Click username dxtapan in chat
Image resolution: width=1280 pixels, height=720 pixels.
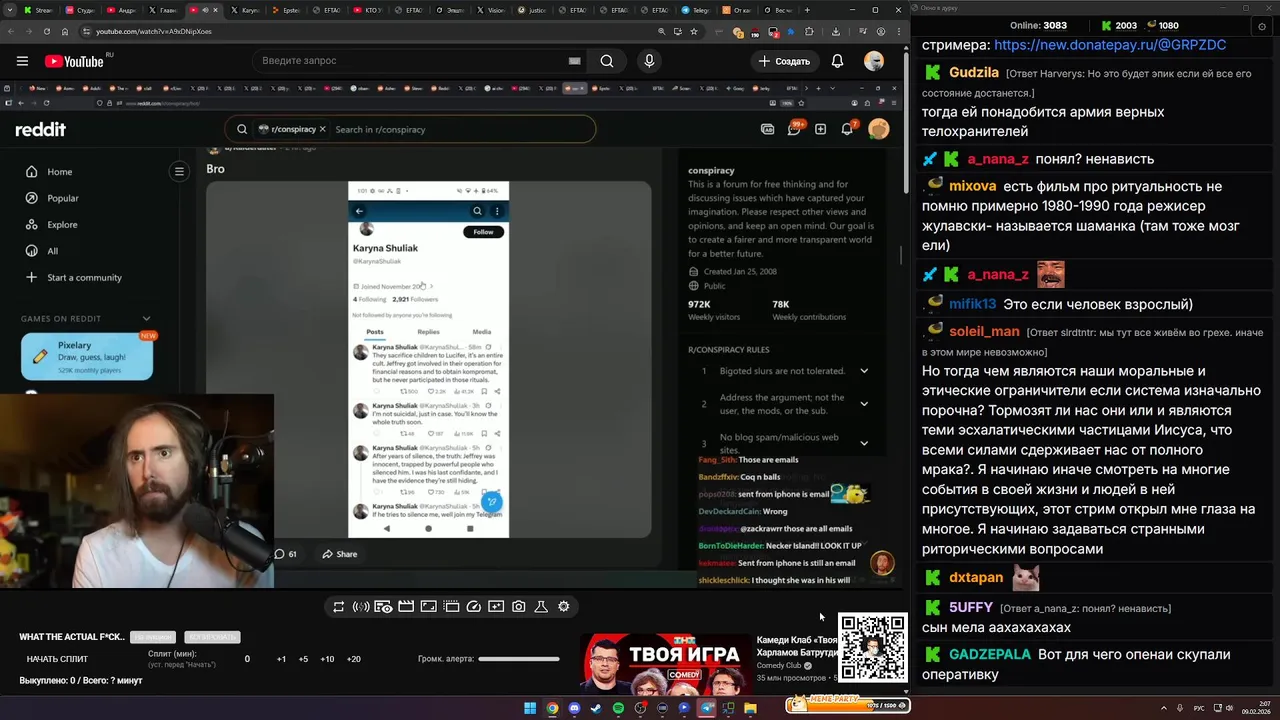tap(976, 578)
